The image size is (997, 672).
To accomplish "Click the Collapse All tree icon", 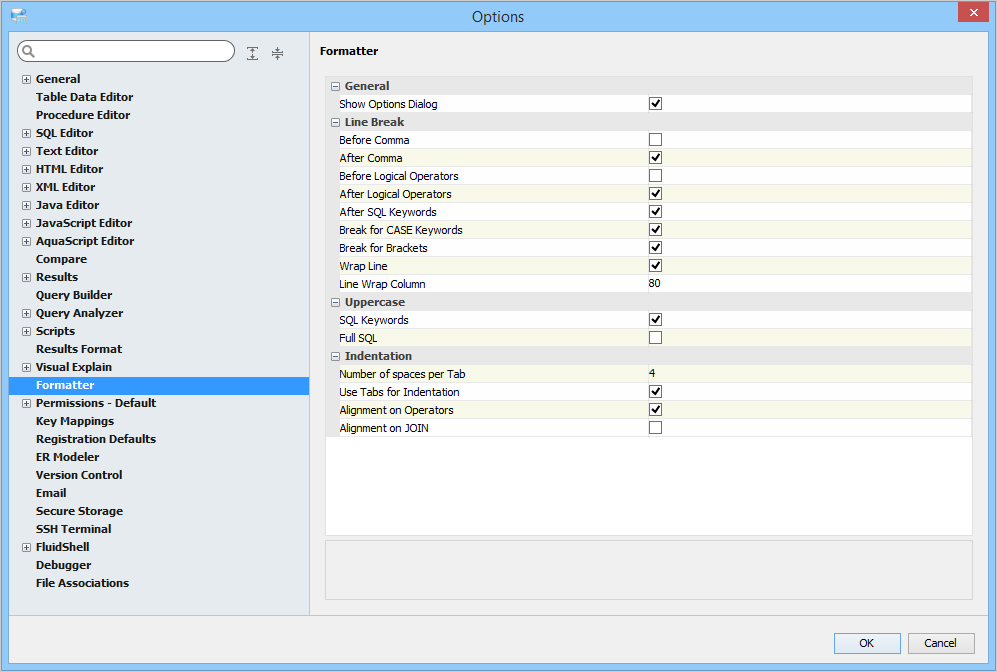I will [277, 53].
